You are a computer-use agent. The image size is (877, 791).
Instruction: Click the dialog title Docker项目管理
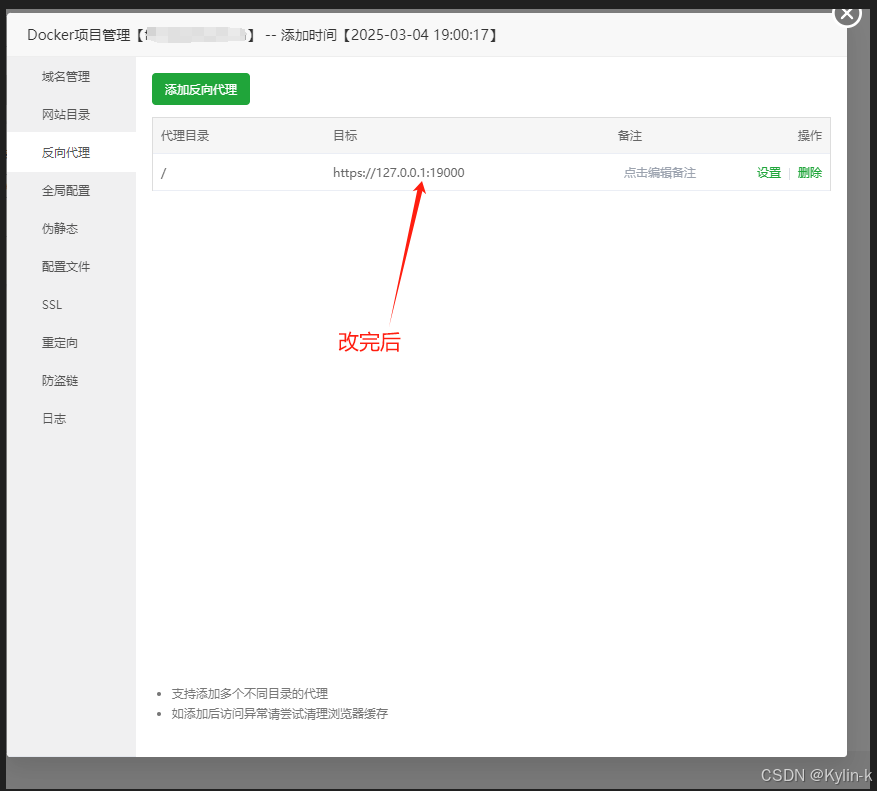coord(78,35)
